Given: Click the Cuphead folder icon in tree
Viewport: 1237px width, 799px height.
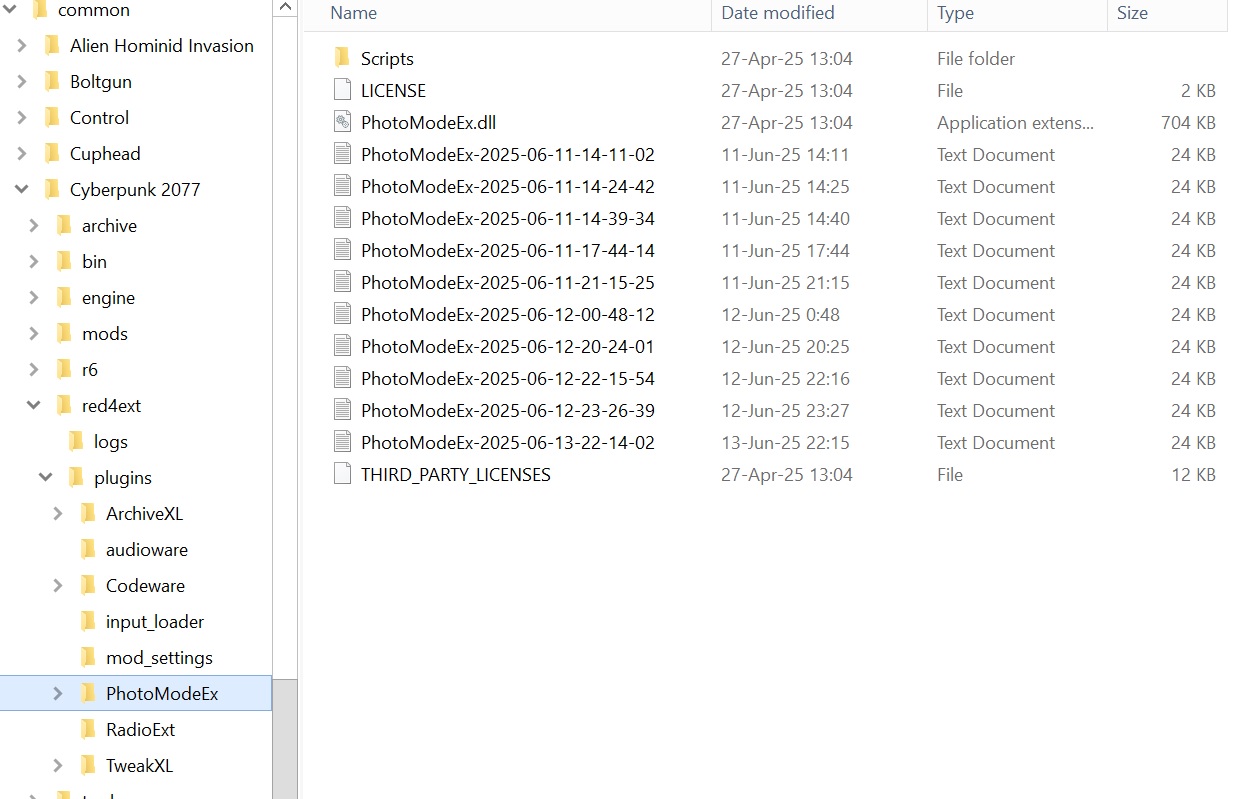Looking at the screenshot, I should [52, 153].
